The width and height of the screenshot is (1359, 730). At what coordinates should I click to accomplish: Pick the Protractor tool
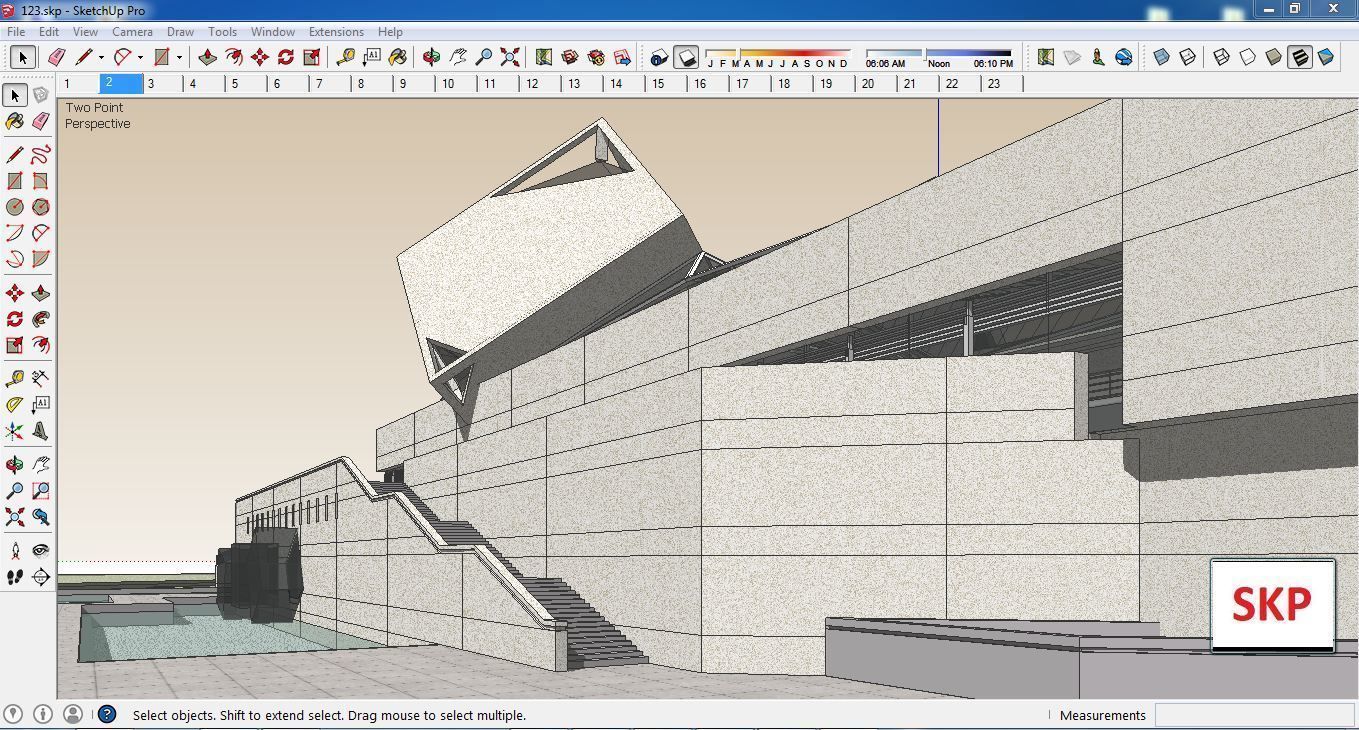point(14,405)
